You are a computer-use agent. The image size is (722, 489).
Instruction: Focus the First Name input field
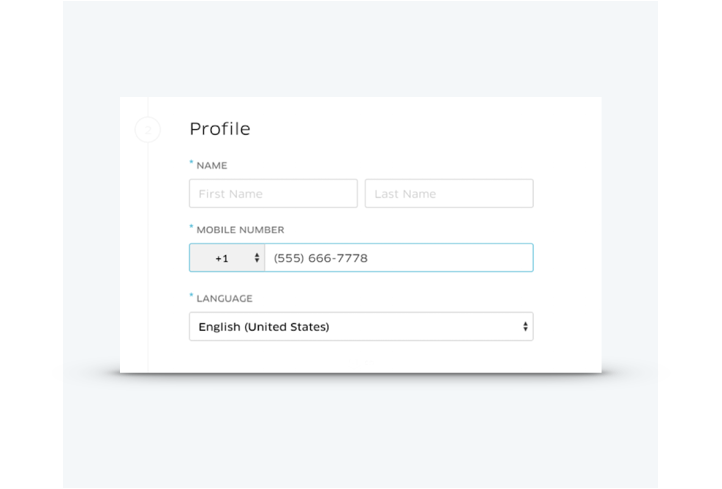[x=273, y=193]
